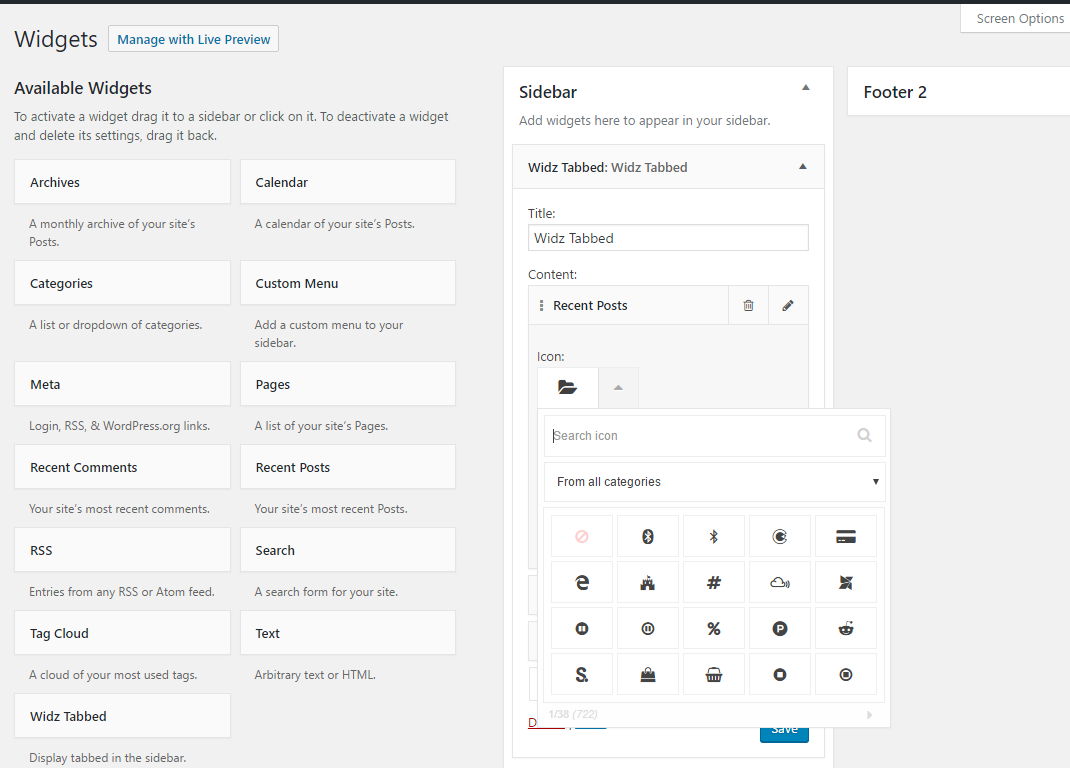Open the 'From all categories' dropdown

(714, 482)
